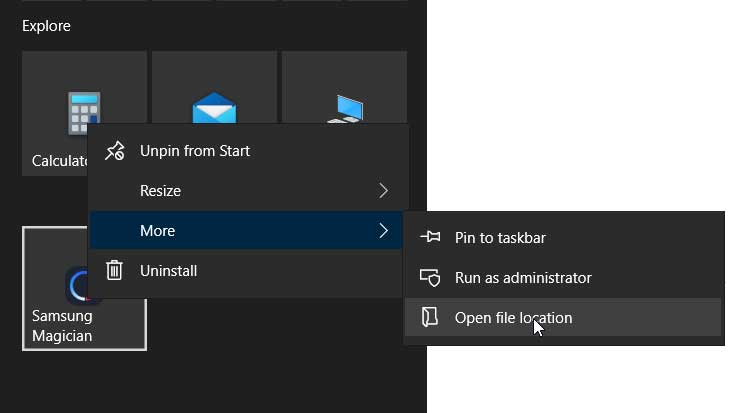Viewport: 731px width, 413px height.
Task: Click the trash can icon next to Uninstall
Action: (x=114, y=270)
